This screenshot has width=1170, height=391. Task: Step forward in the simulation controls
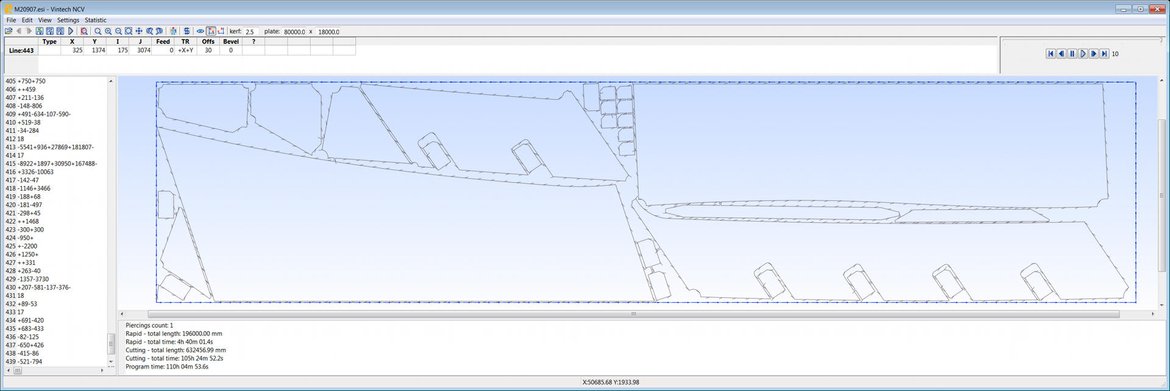tap(1094, 54)
